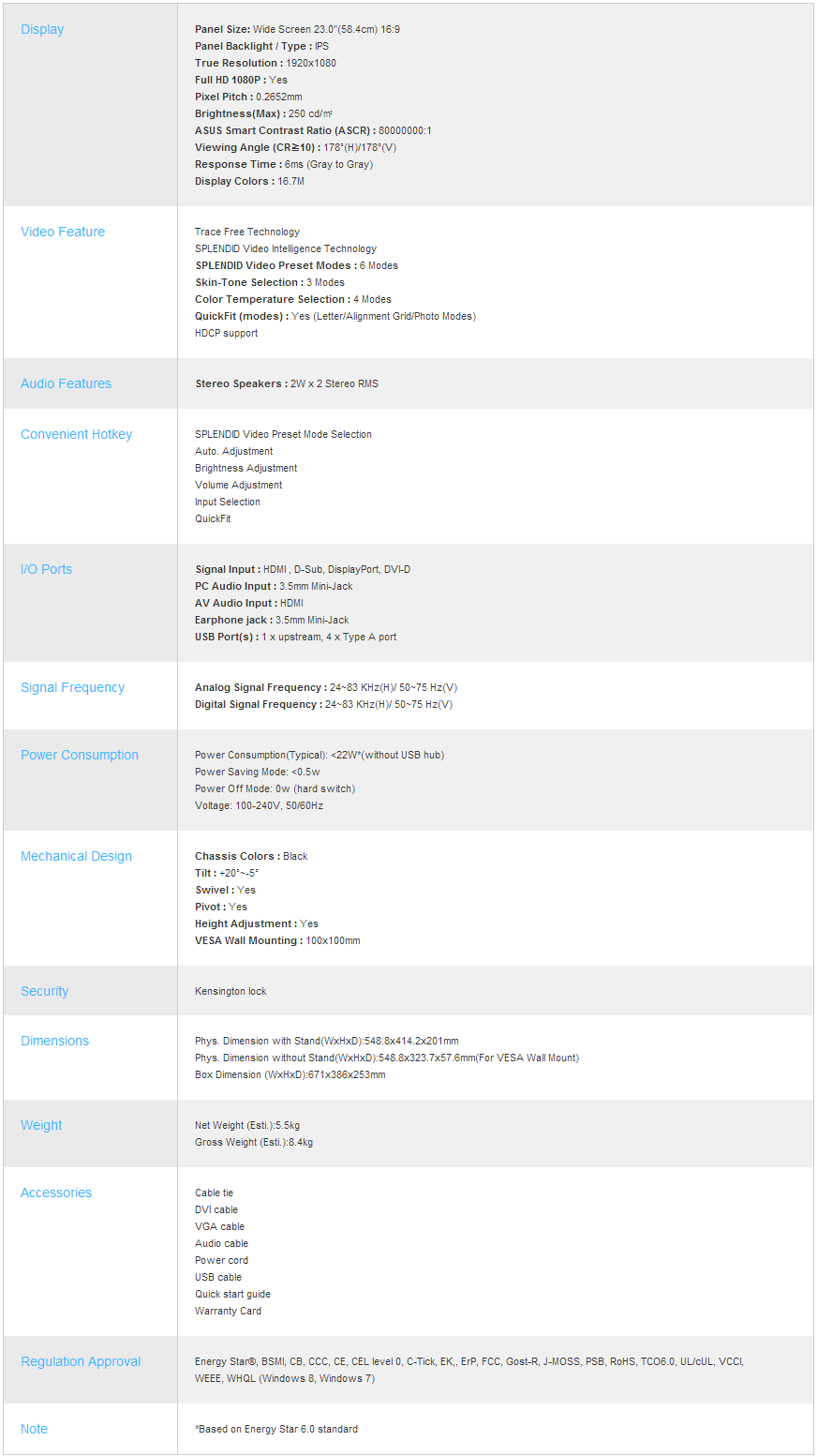
Task: Click the True Resolution 1920x1080 line
Action: click(265, 63)
